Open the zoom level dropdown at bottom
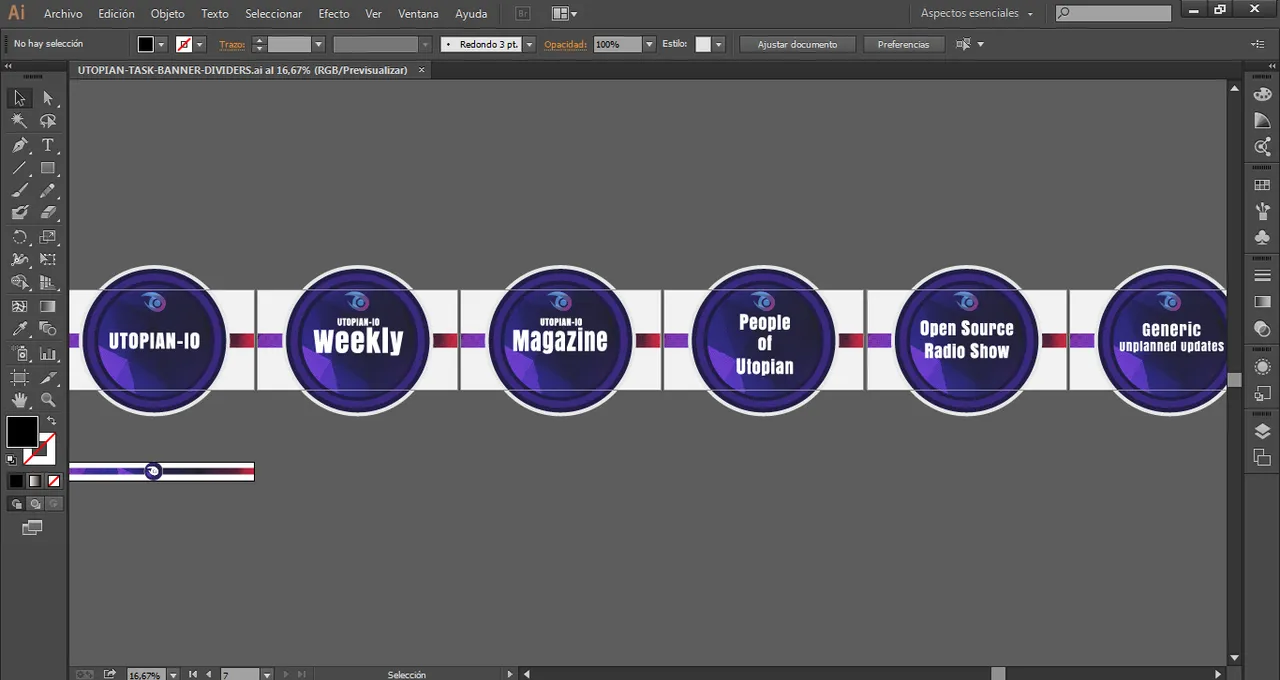 [174, 674]
